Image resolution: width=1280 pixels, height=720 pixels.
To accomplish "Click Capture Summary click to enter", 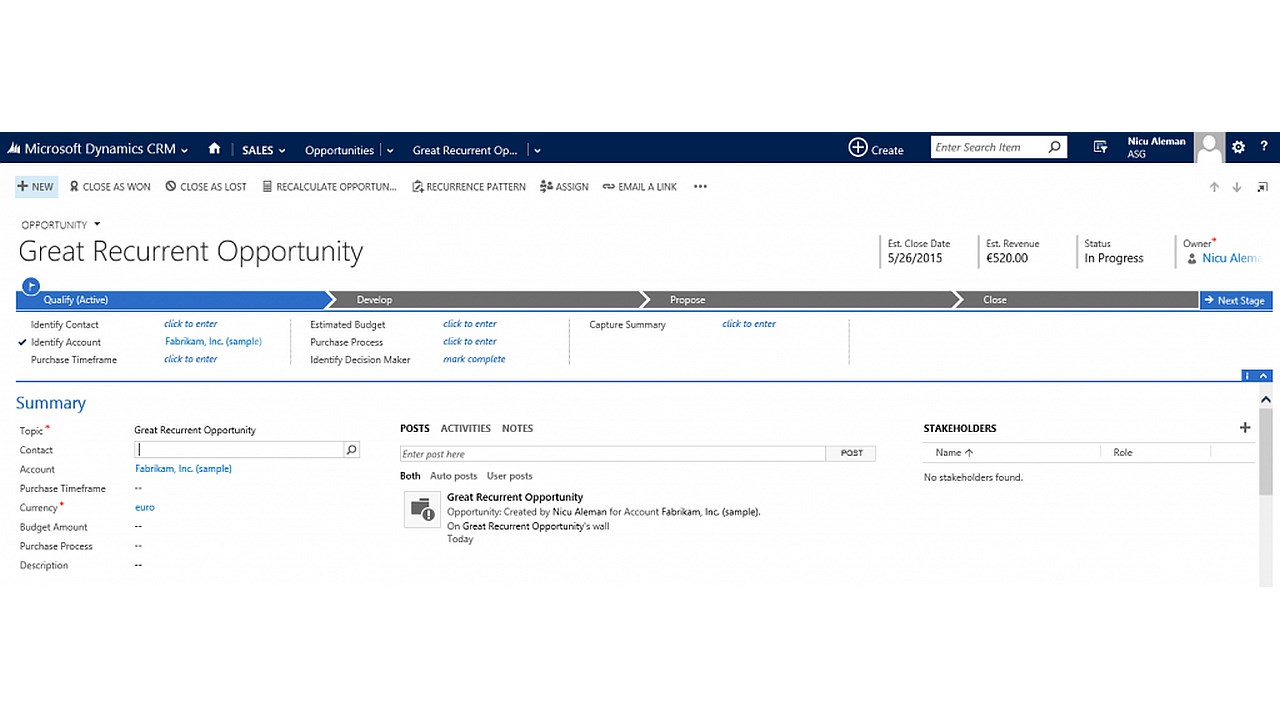I will (x=749, y=324).
